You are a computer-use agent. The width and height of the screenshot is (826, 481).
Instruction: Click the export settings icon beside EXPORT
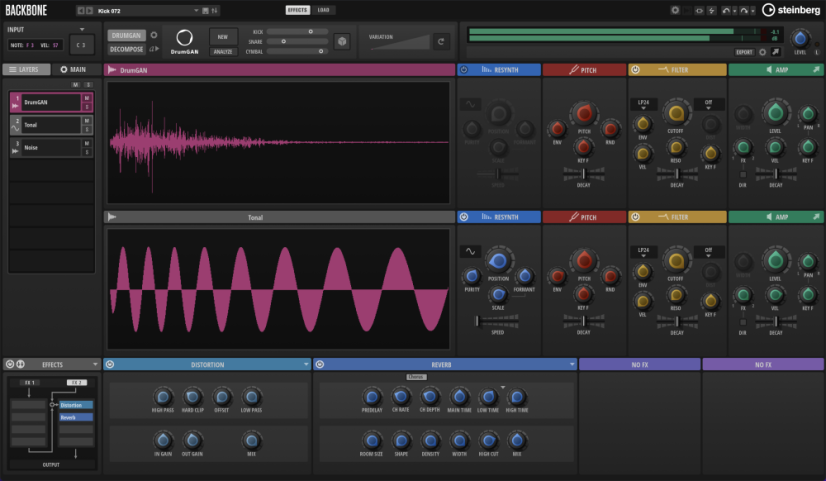[763, 51]
